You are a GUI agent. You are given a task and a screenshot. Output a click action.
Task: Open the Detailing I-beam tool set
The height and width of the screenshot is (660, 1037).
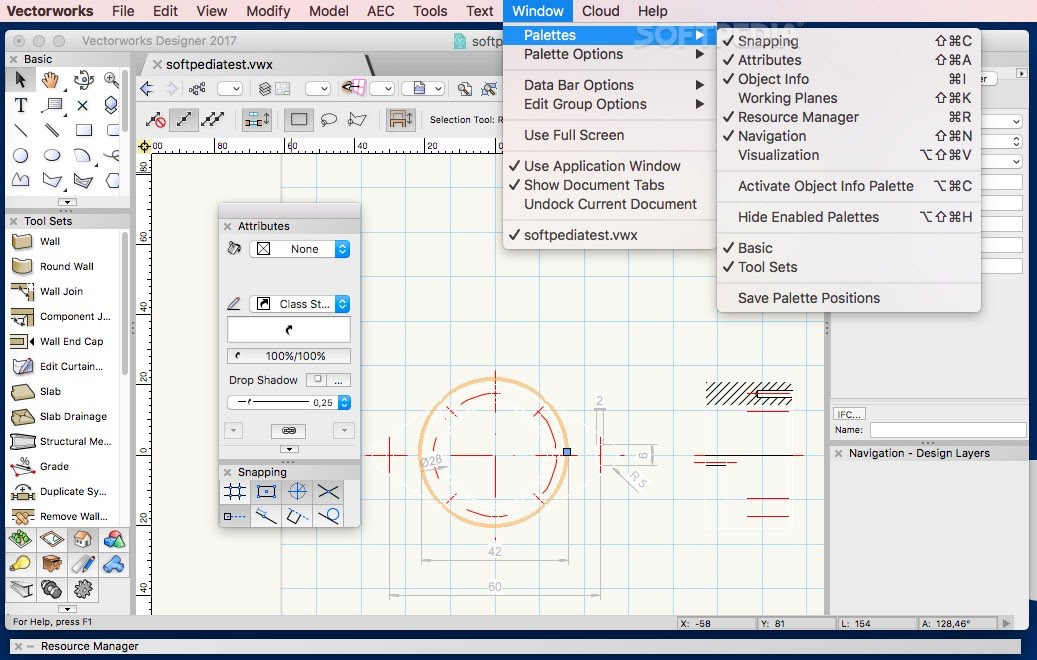click(21, 589)
